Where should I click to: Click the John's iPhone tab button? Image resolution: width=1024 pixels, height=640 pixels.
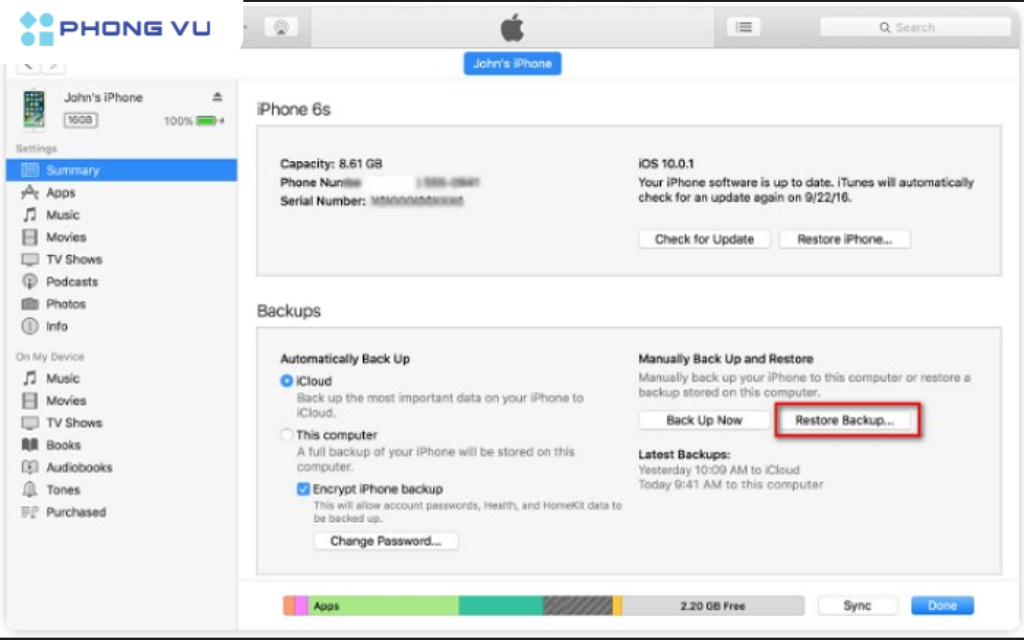[512, 63]
